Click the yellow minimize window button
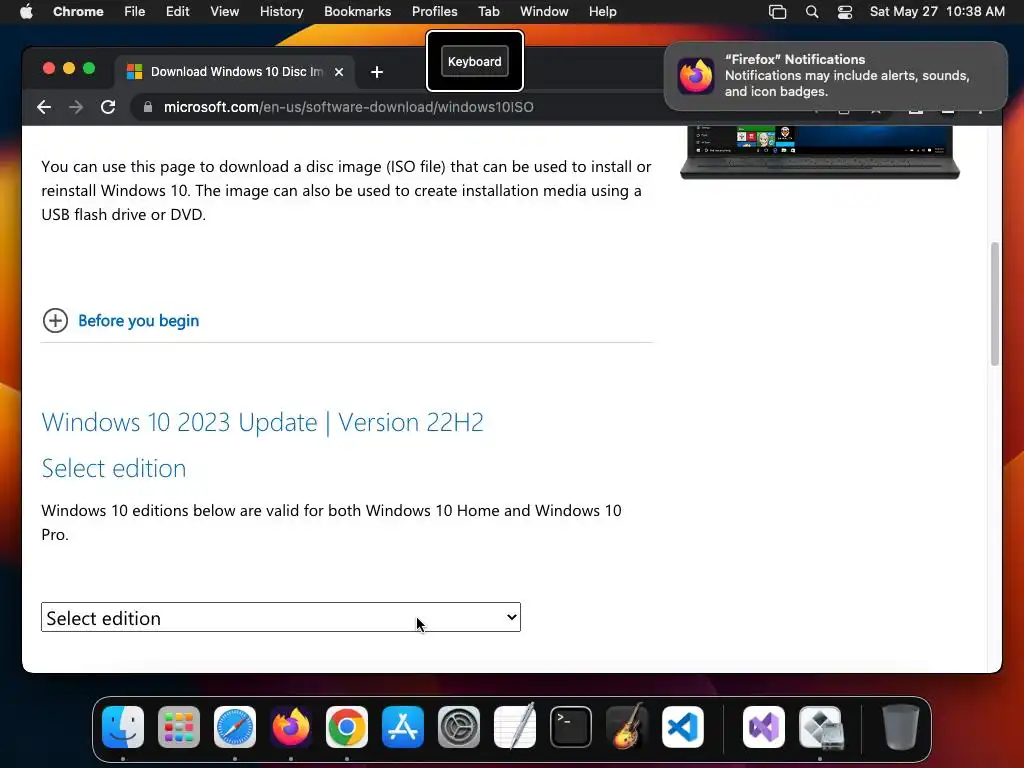Image resolution: width=1024 pixels, height=768 pixels. pos(69,69)
